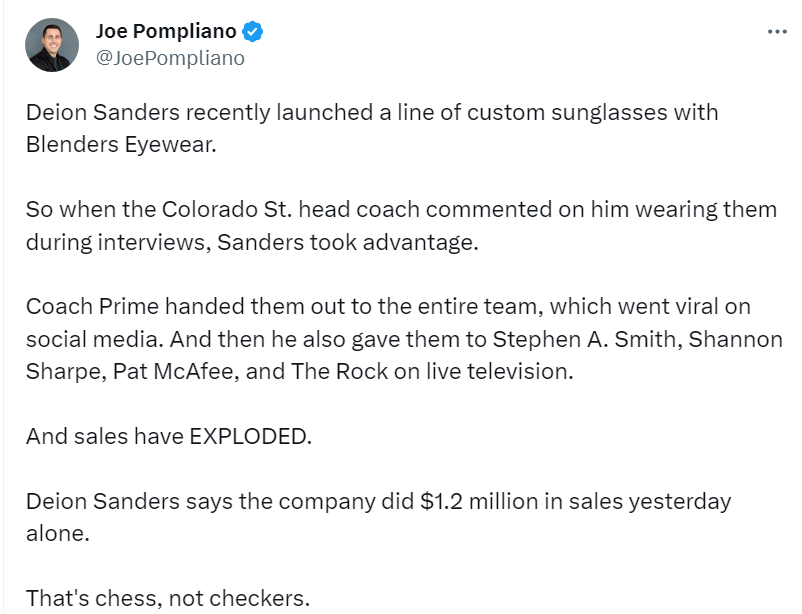Viewport: 802px width, 614px height.
Task: Click the line "That's chess, not checkers."
Action: pos(167,598)
